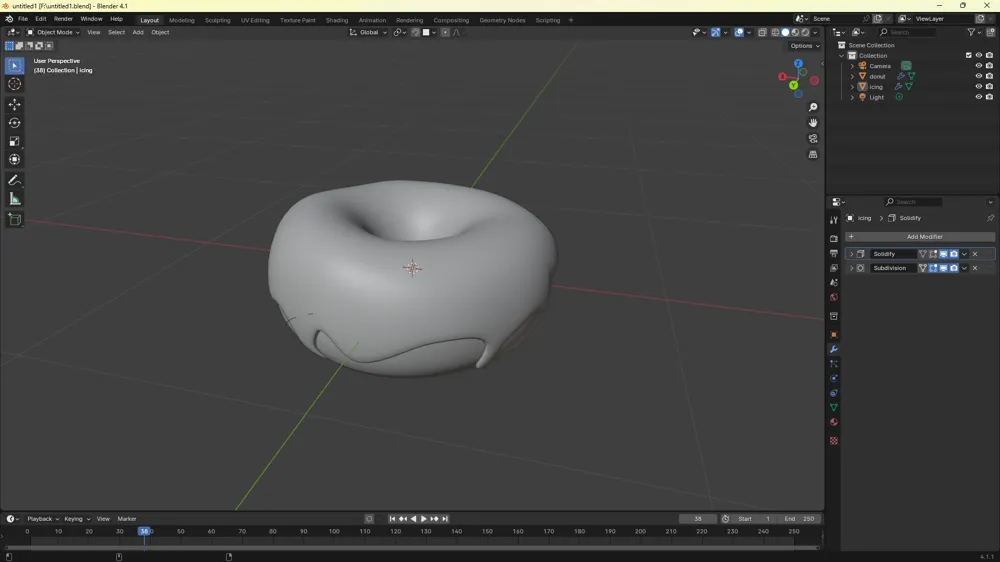Toggle Subdivision modifier render visibility
This screenshot has height=562, width=1000.
954,268
